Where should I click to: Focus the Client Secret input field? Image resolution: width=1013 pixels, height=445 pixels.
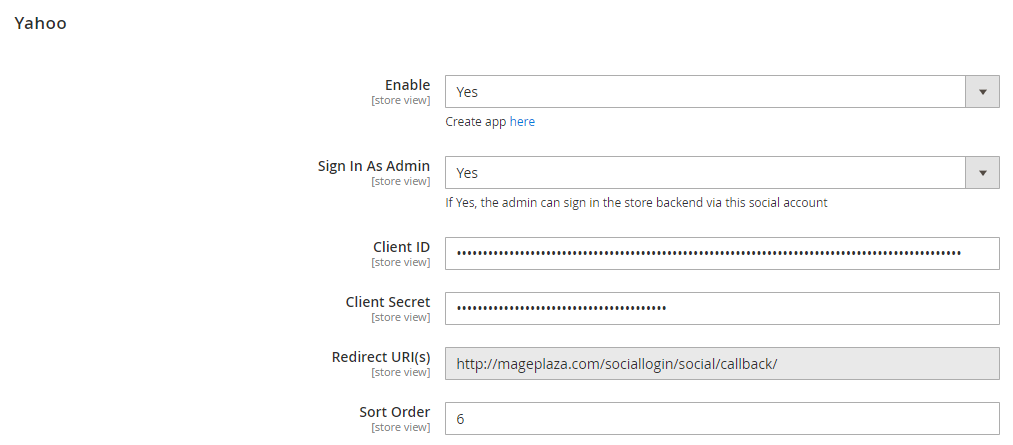(x=722, y=308)
